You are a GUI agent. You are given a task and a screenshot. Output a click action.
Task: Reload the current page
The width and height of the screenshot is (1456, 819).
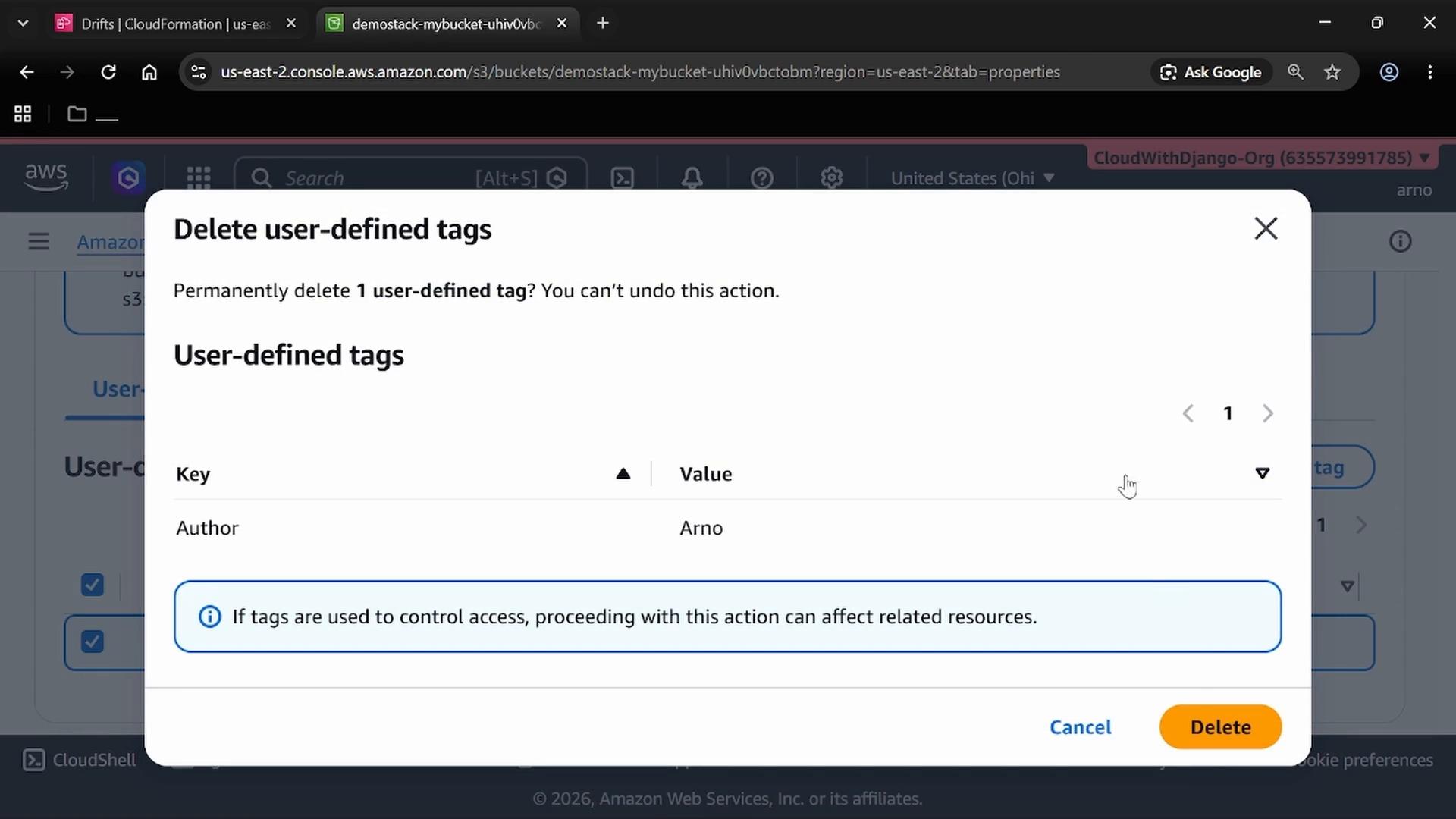108,72
